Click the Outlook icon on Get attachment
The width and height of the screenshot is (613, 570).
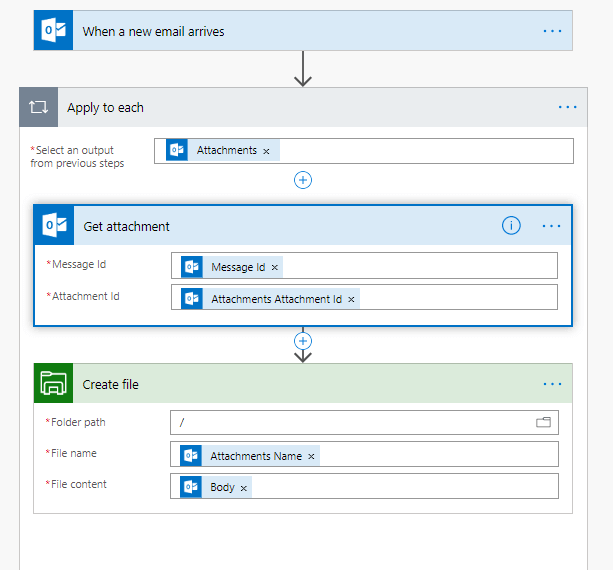point(54,226)
